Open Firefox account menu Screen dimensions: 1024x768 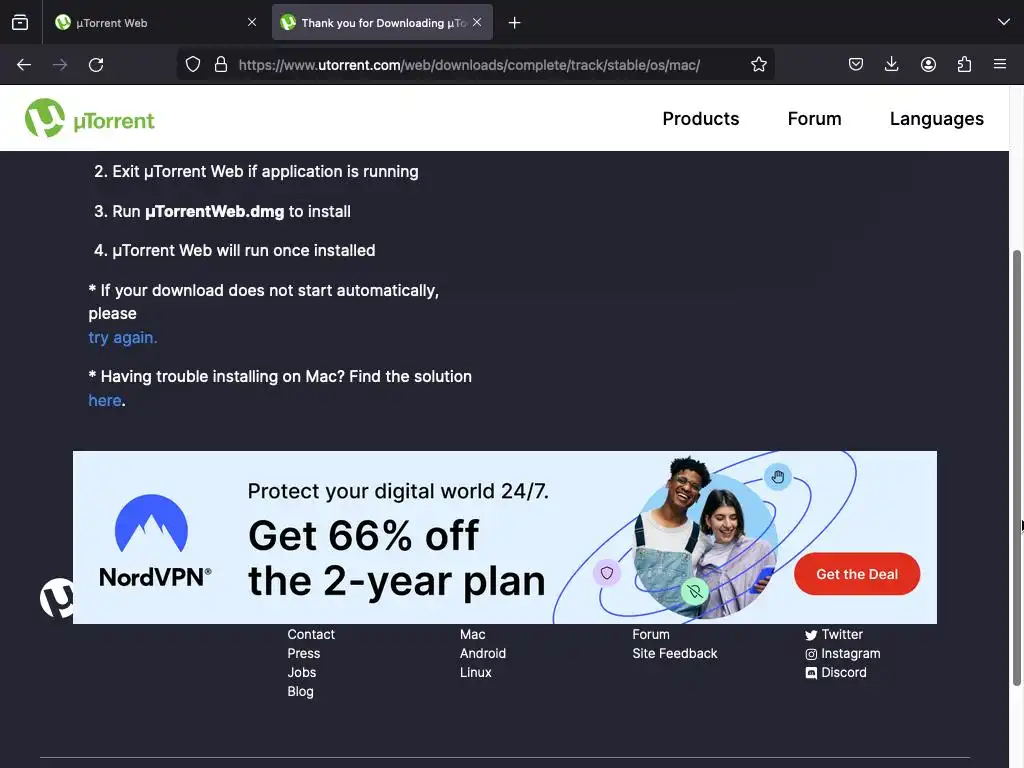tap(928, 65)
